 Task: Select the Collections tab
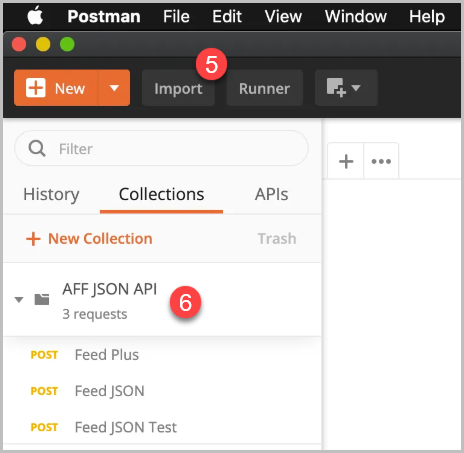click(x=161, y=194)
